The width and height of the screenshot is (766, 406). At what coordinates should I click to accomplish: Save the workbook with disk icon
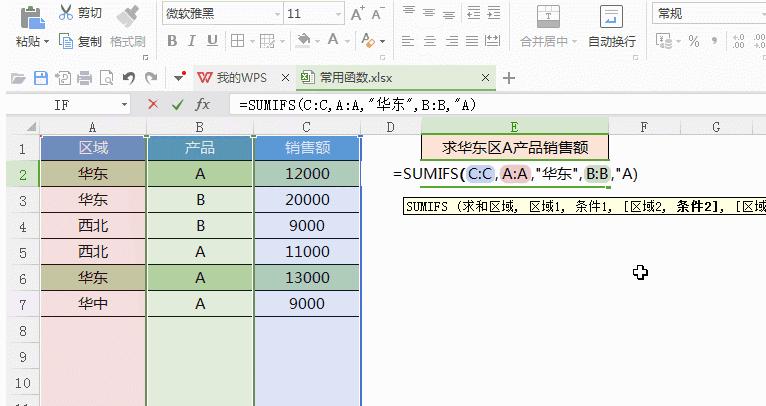pyautogui.click(x=41, y=78)
